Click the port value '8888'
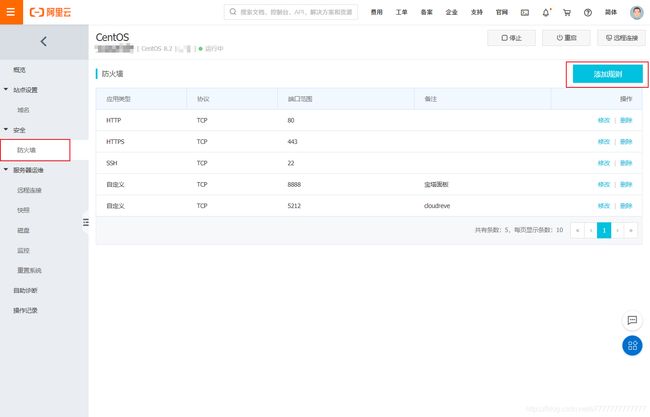650x417 pixels. [294, 184]
